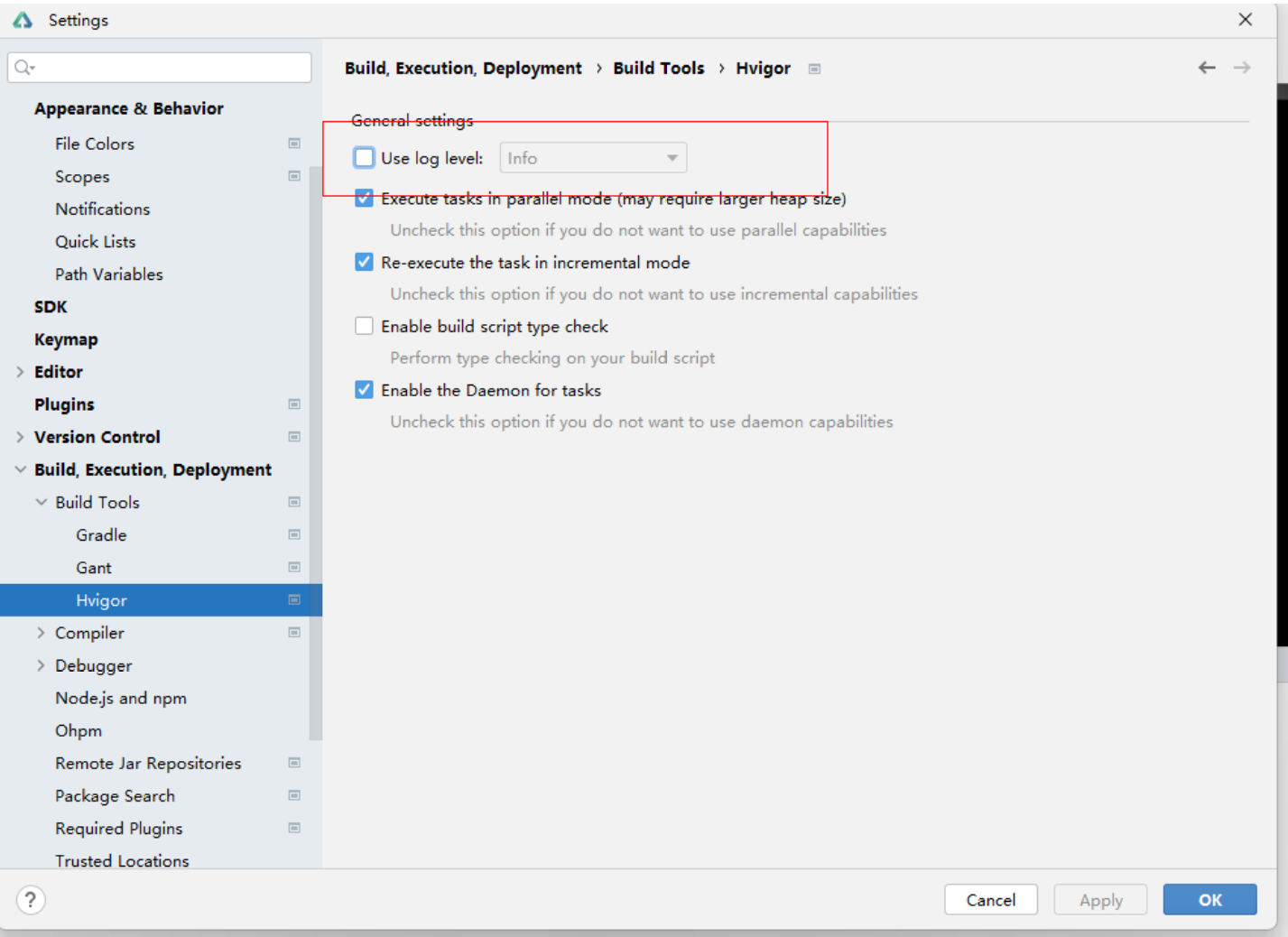This screenshot has height=937, width=1288.
Task: Click the settings tree vertical scrollbar
Action: [315, 453]
